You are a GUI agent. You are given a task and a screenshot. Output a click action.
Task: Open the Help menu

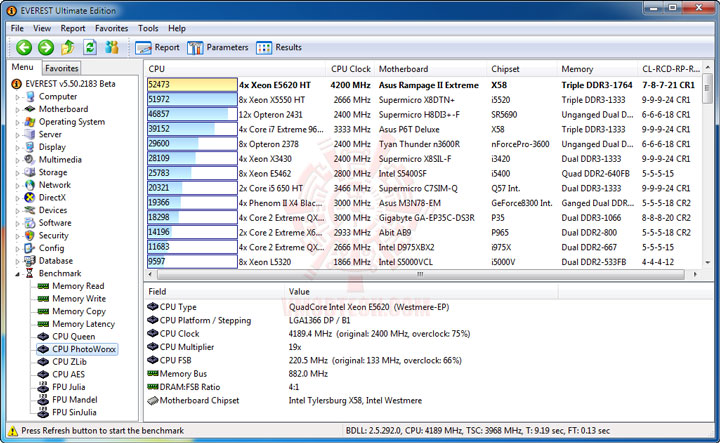click(177, 28)
